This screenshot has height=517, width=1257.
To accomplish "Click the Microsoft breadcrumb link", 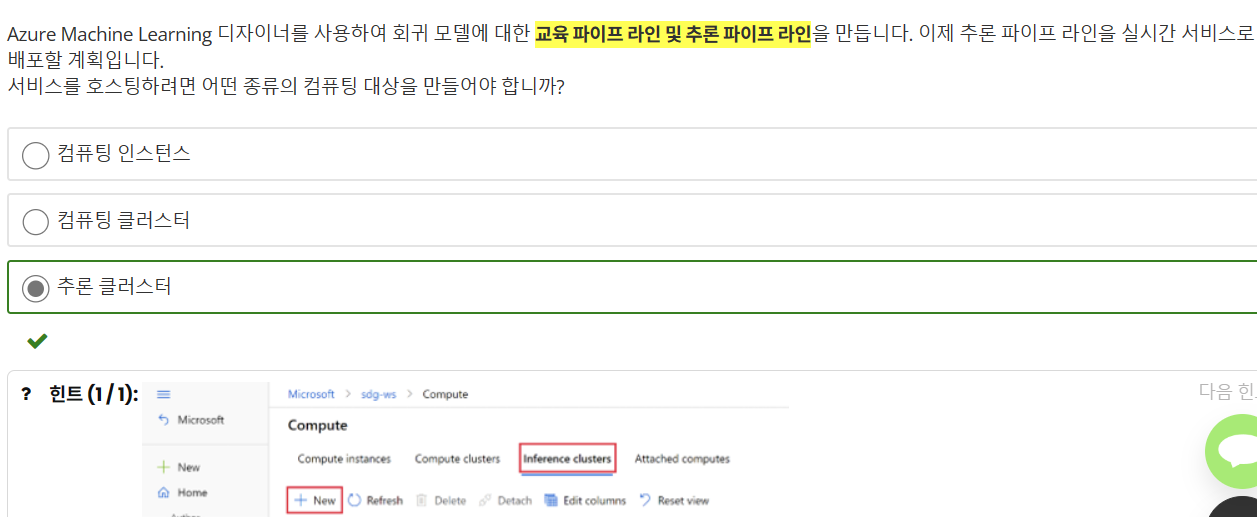I will coord(311,394).
